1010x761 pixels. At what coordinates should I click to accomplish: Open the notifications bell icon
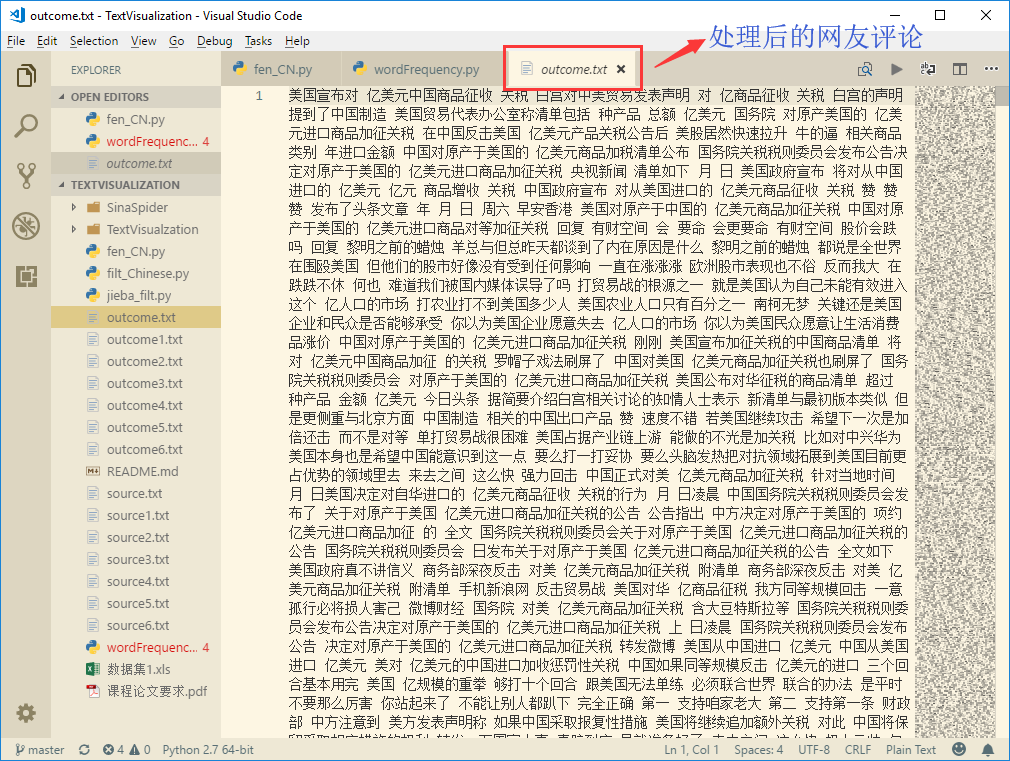pyautogui.click(x=987, y=749)
